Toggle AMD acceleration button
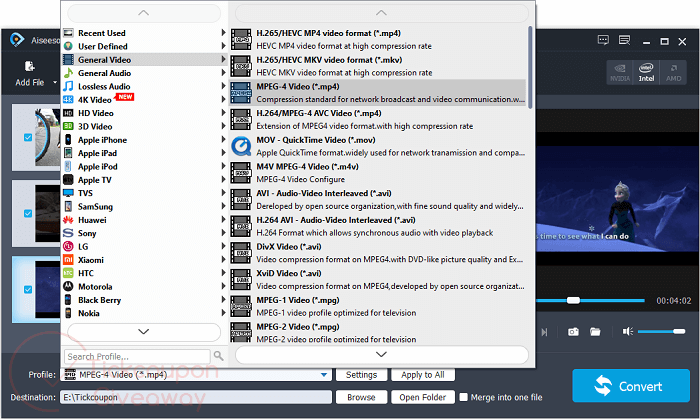700x419 pixels. pos(673,72)
